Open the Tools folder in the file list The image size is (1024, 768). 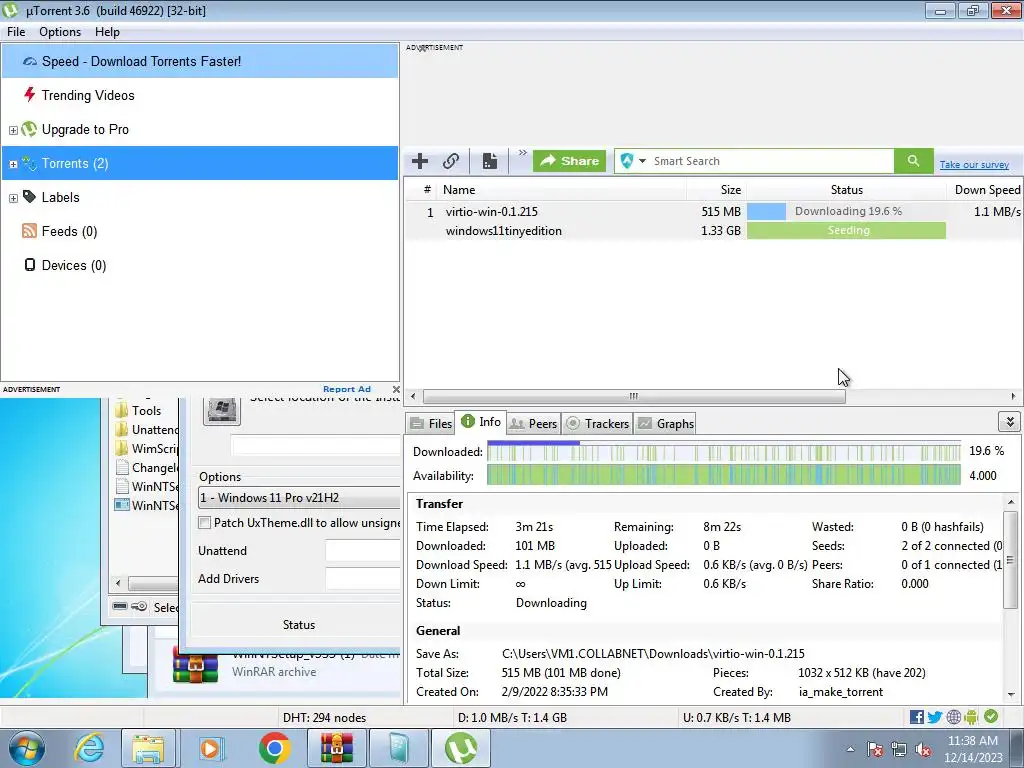tap(138, 411)
